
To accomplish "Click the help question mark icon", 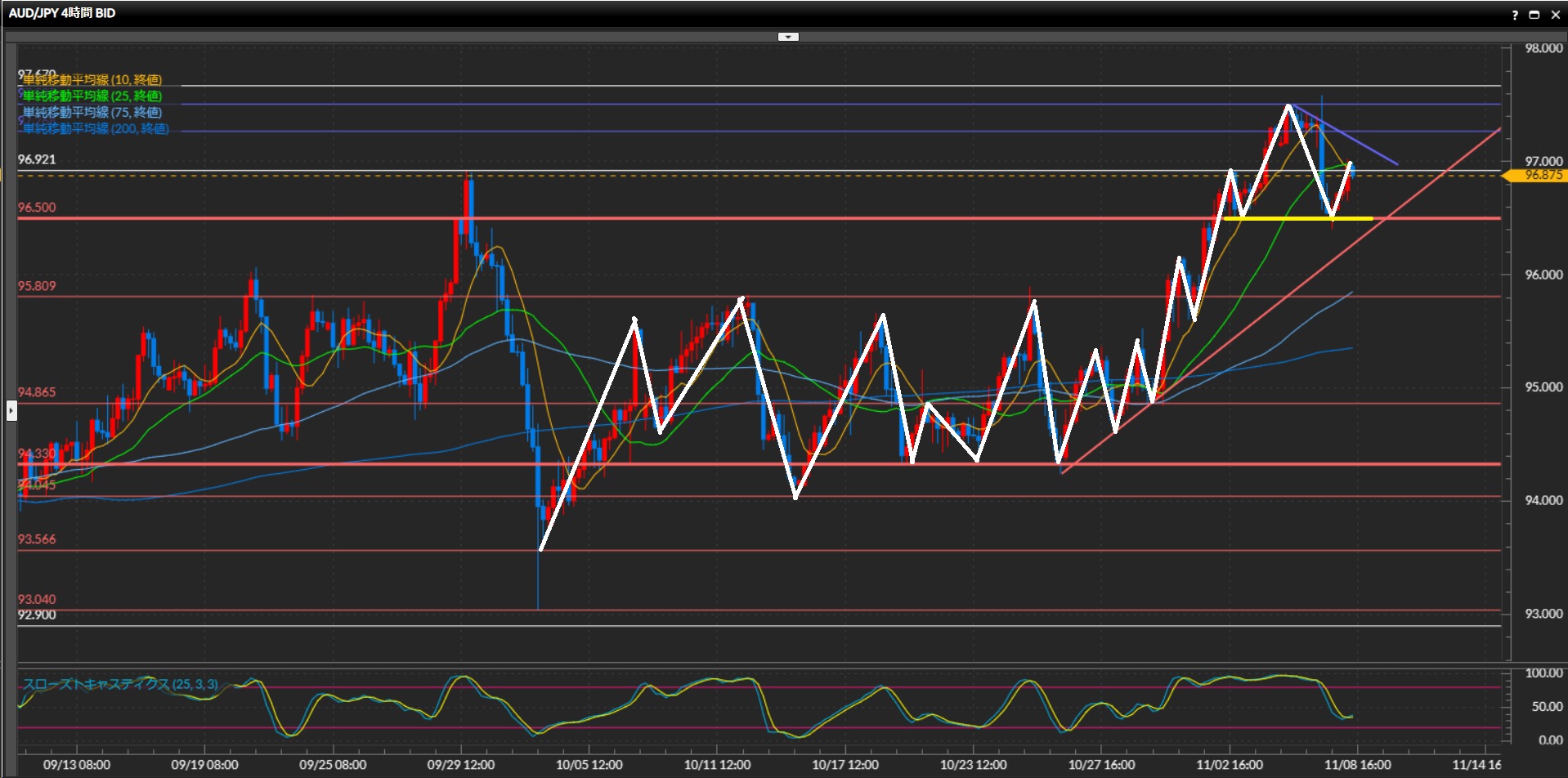I will click(1514, 15).
